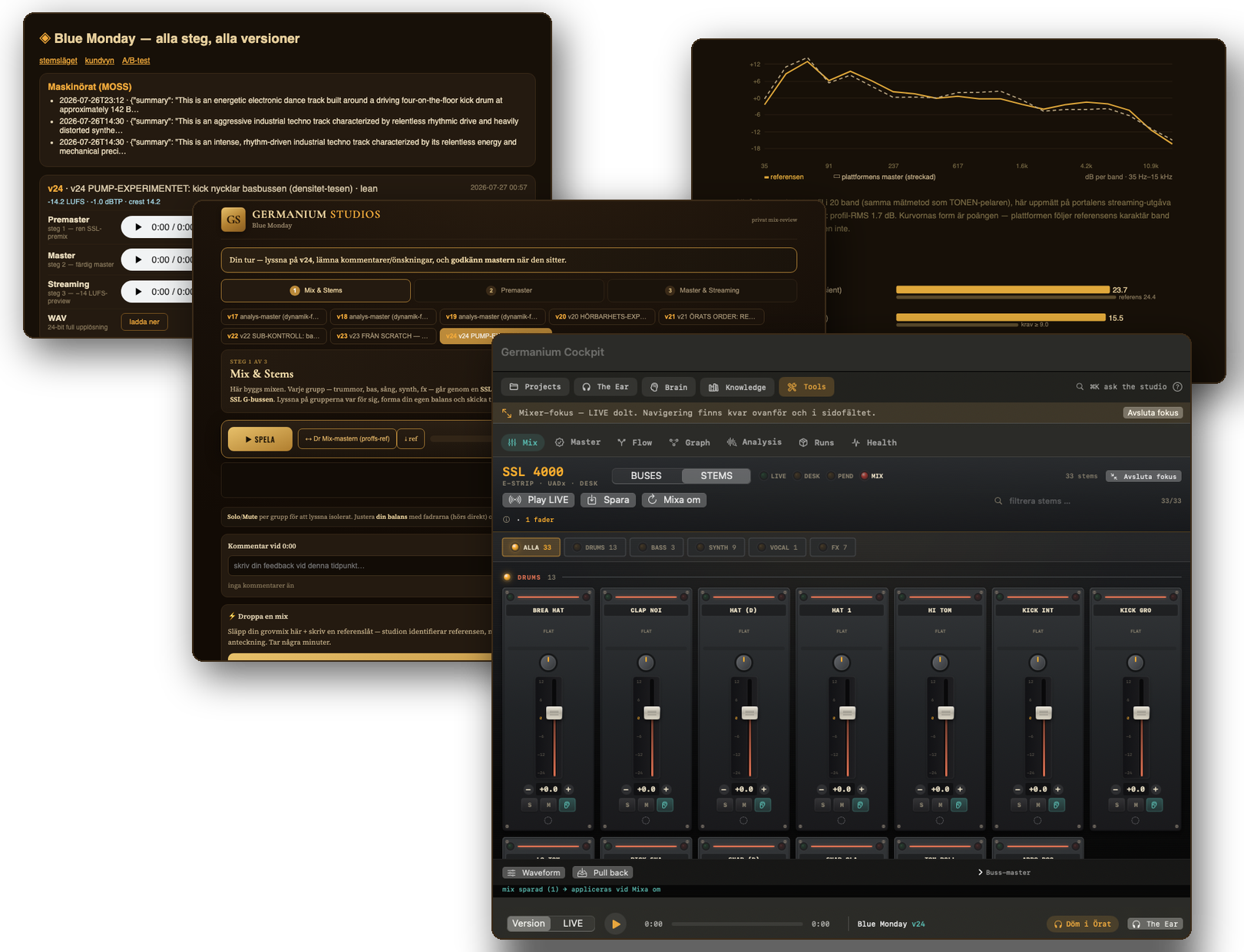
Task: Open the kundvyn link
Action: tap(100, 61)
